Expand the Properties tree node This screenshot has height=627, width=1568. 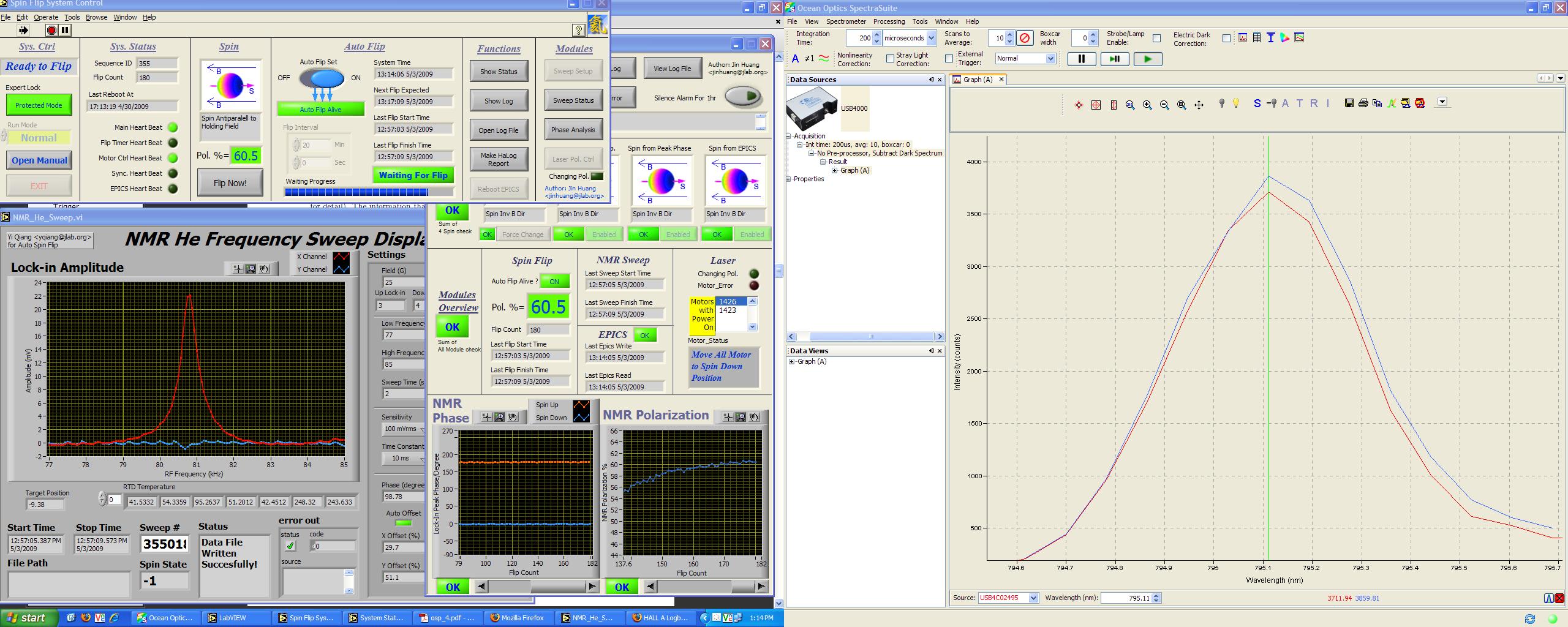point(789,179)
